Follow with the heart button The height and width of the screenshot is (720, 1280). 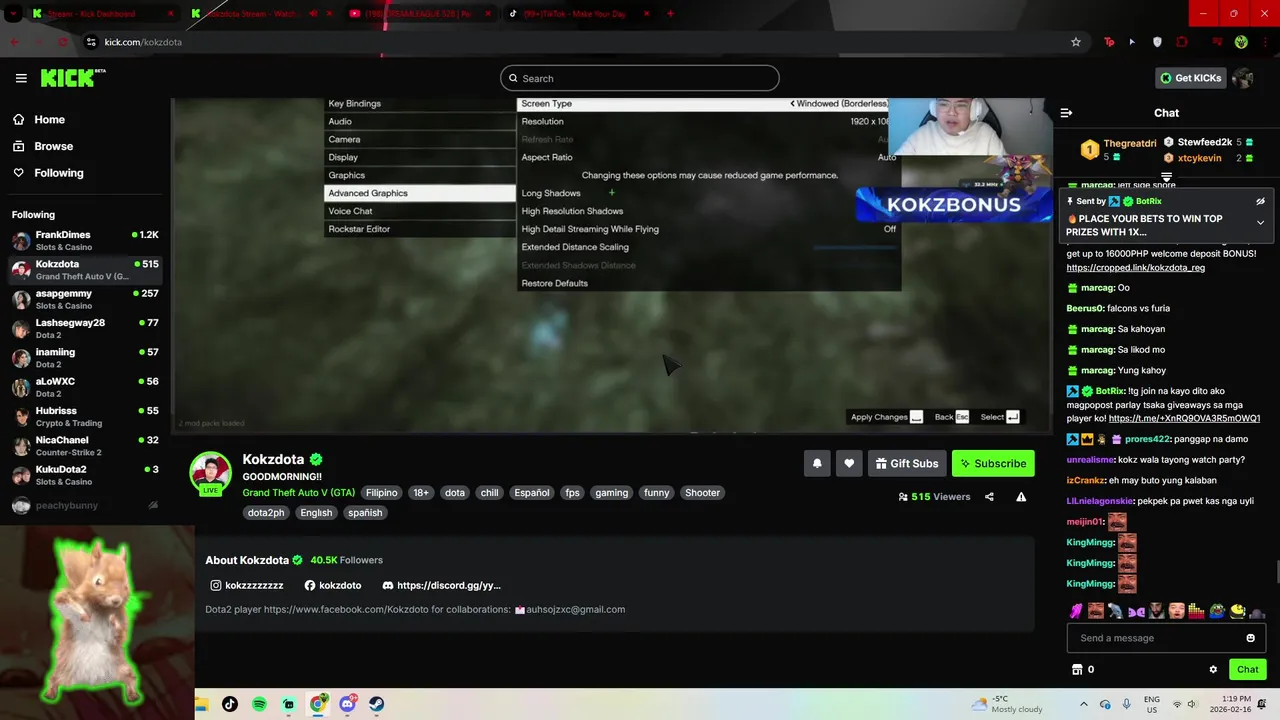[x=849, y=463]
